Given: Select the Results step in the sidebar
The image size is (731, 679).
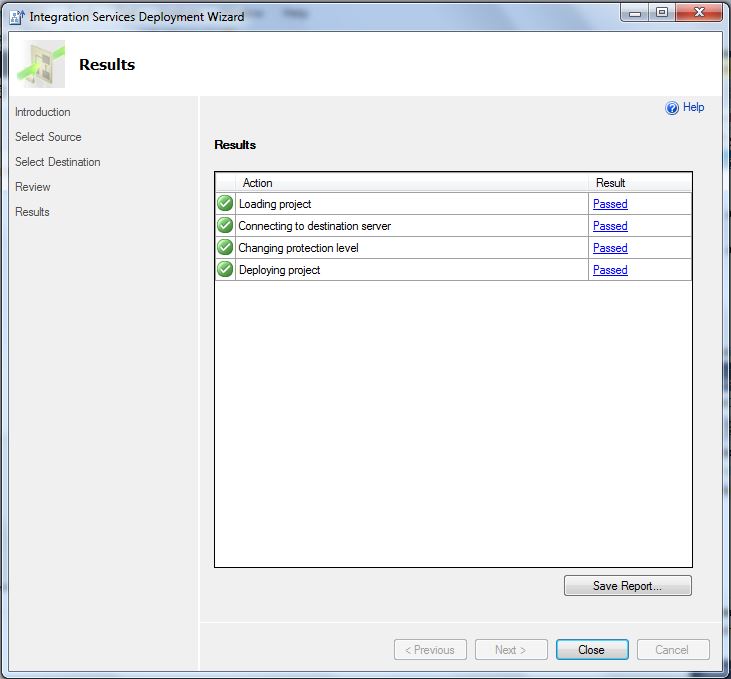Looking at the screenshot, I should click(32, 212).
